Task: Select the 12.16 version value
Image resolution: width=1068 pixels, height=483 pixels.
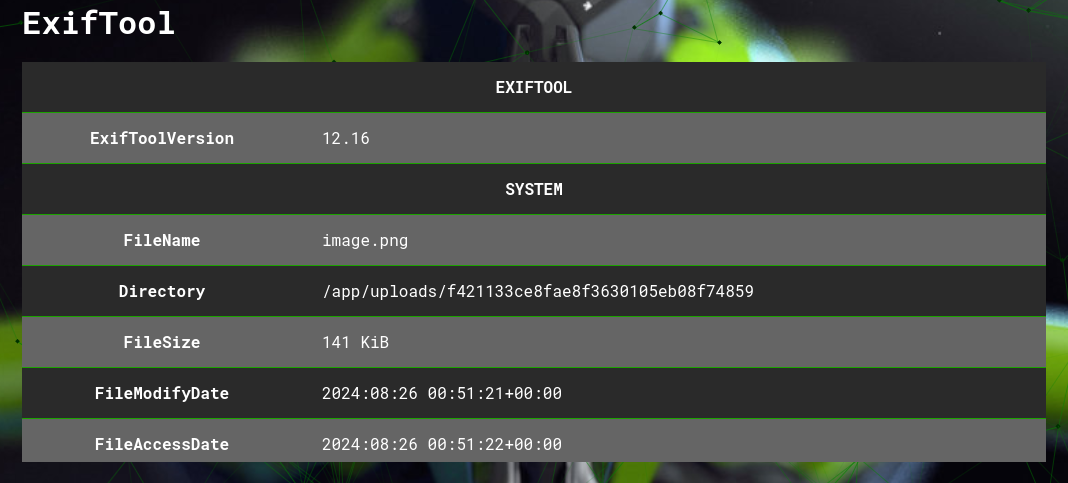Action: coord(346,138)
